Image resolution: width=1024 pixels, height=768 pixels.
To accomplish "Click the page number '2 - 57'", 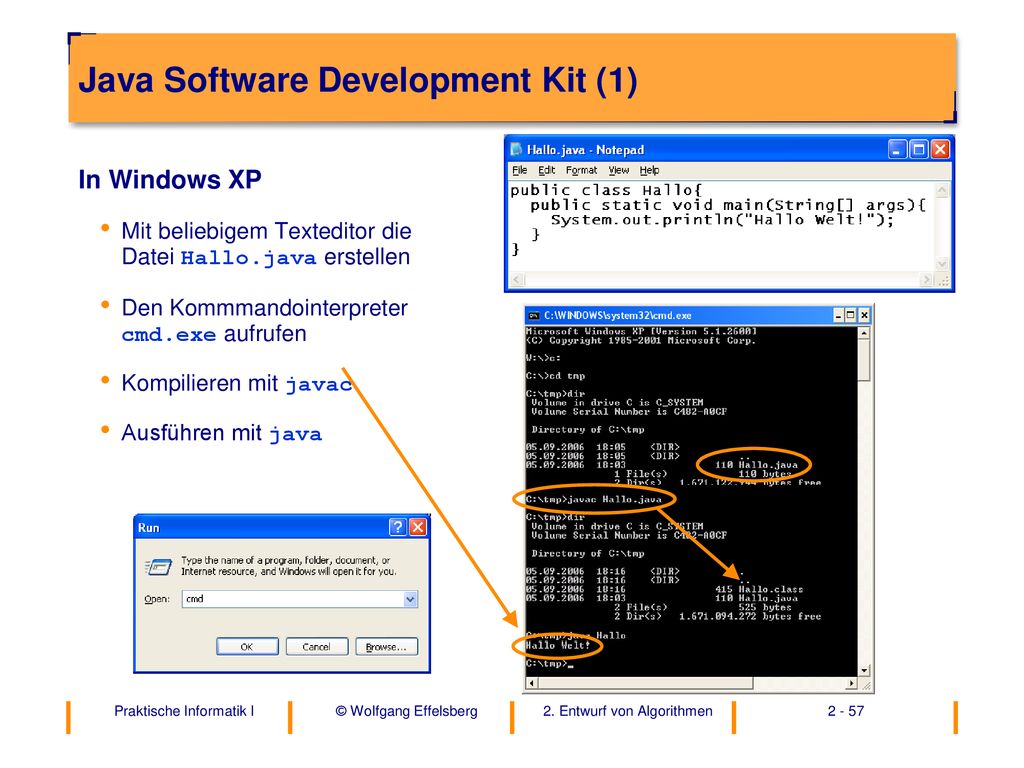I will click(x=846, y=711).
